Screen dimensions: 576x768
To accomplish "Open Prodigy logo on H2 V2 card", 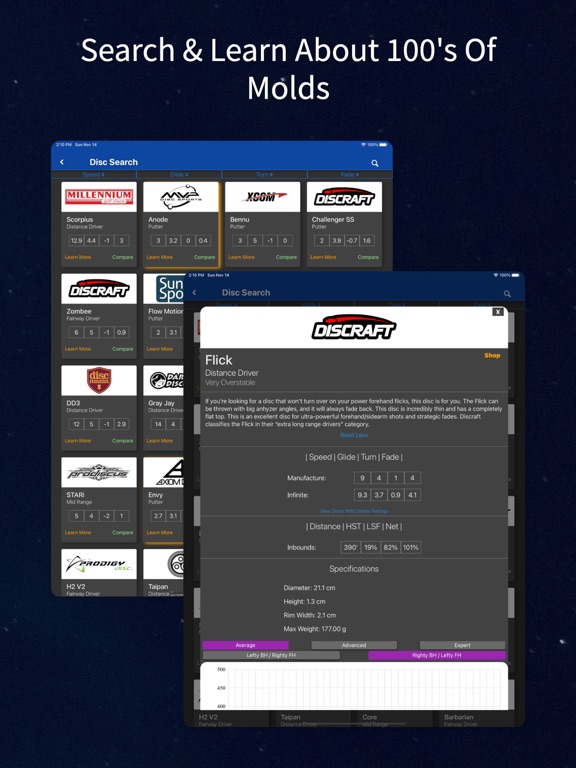I will point(99,564).
